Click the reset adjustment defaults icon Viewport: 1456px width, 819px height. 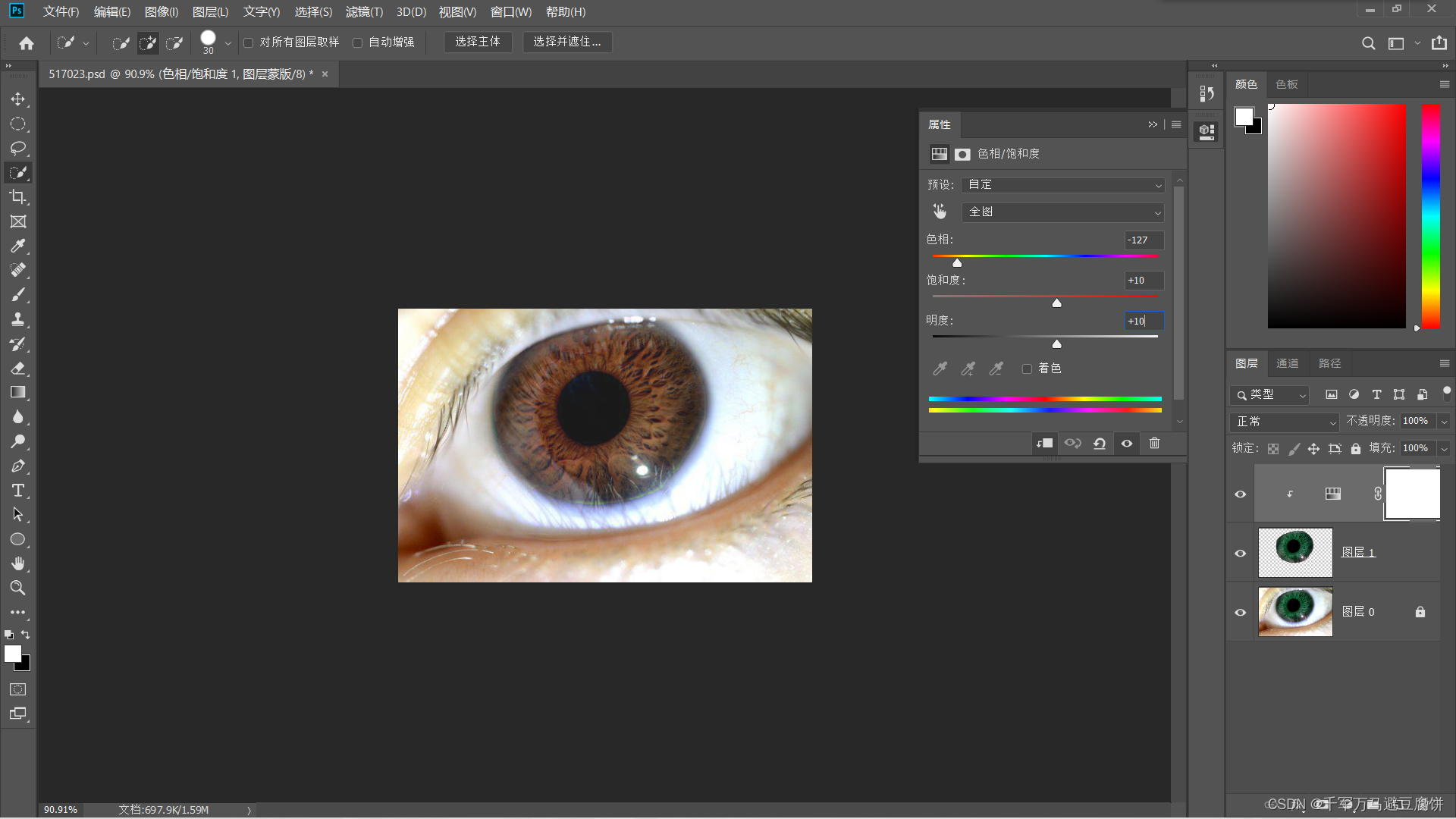(1099, 444)
